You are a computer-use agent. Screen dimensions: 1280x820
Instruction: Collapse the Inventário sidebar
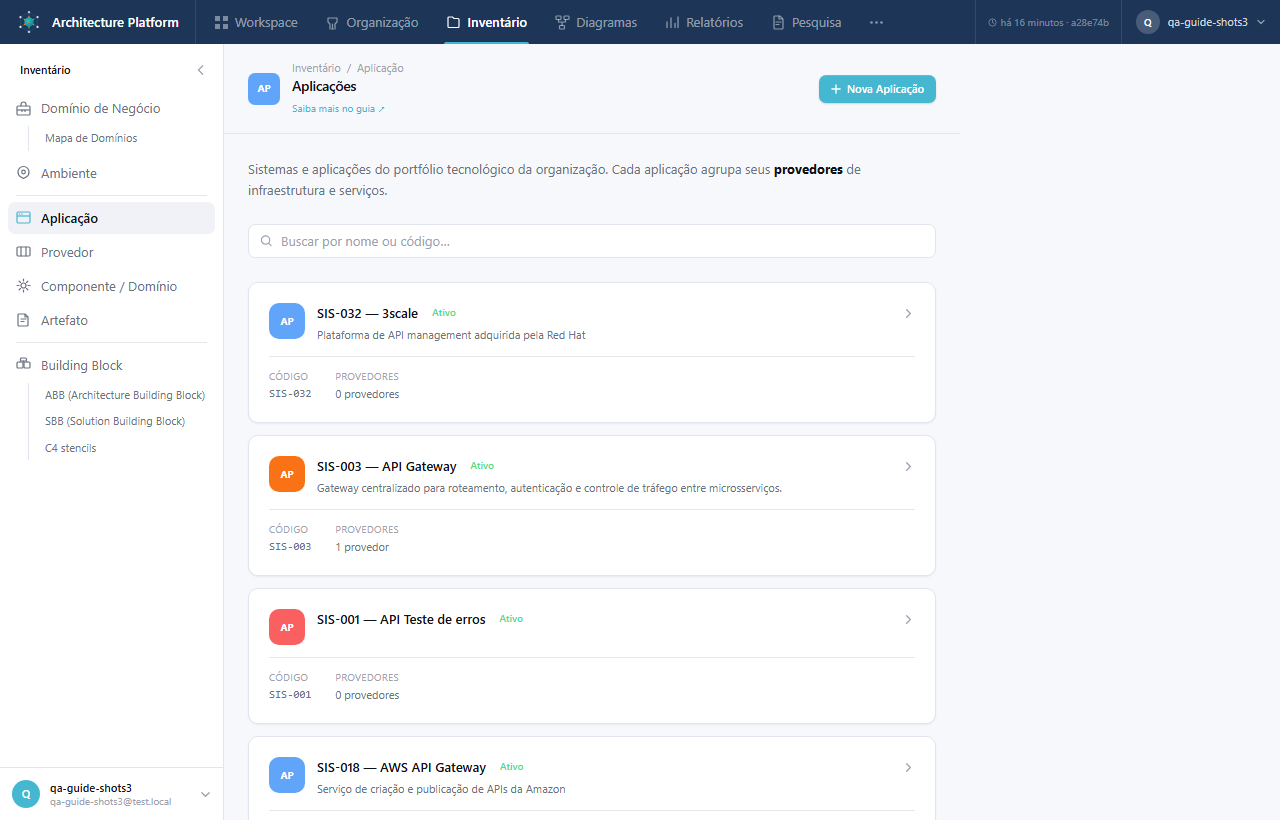200,70
